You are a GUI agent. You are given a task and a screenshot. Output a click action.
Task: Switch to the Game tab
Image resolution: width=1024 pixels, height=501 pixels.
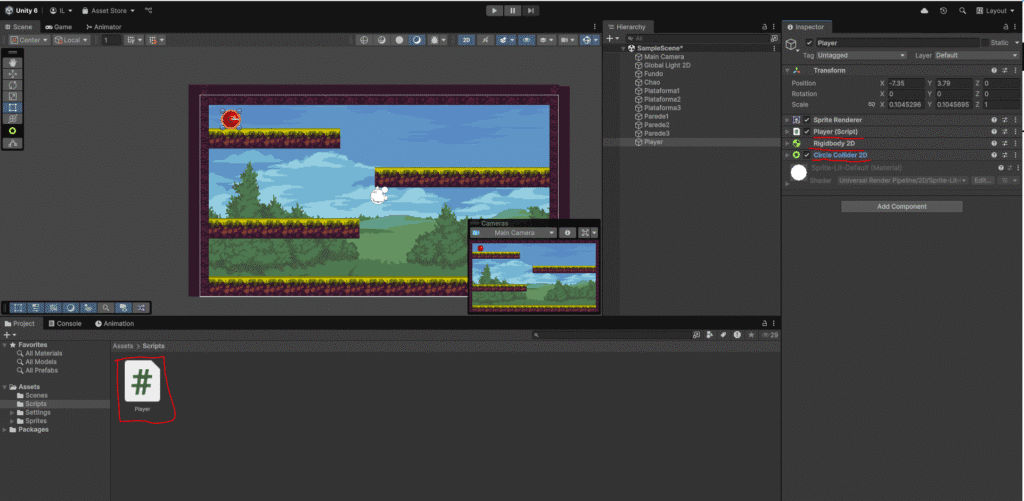[x=59, y=27]
